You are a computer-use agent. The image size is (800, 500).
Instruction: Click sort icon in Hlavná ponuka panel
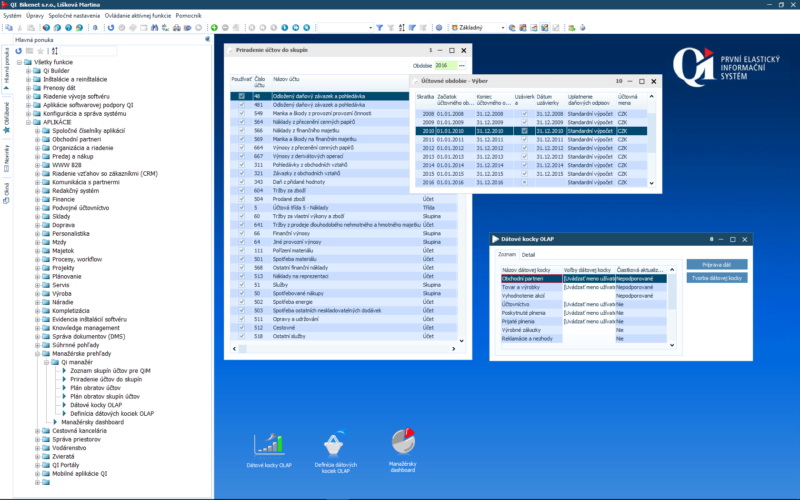pyautogui.click(x=55, y=51)
